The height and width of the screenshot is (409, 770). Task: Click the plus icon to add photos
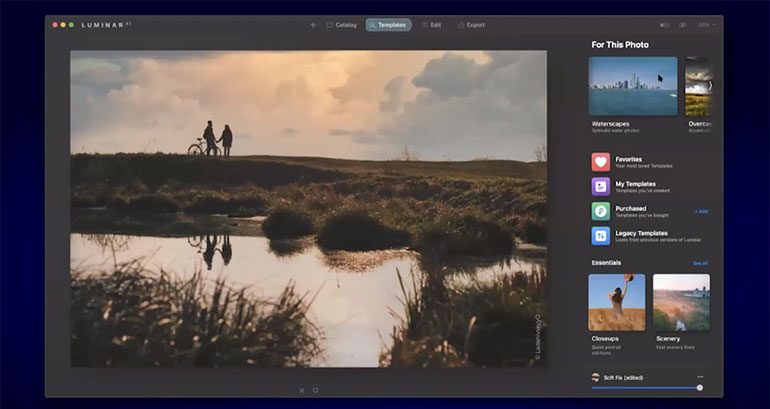(313, 25)
